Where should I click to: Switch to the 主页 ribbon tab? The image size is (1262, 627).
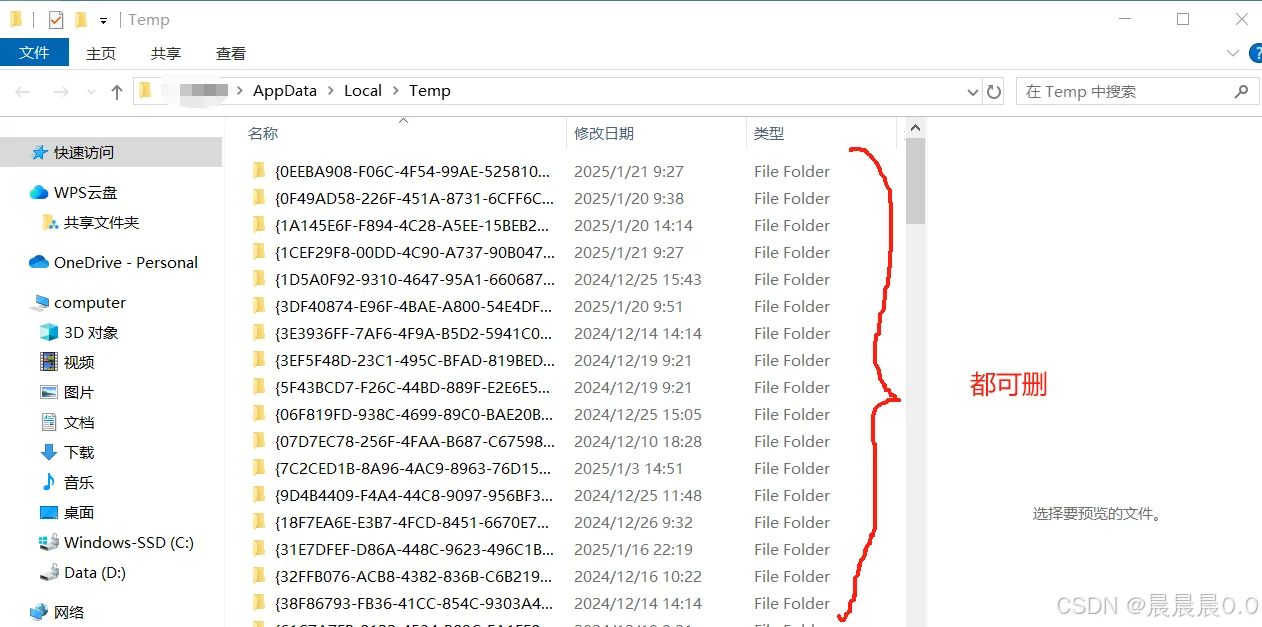(101, 53)
